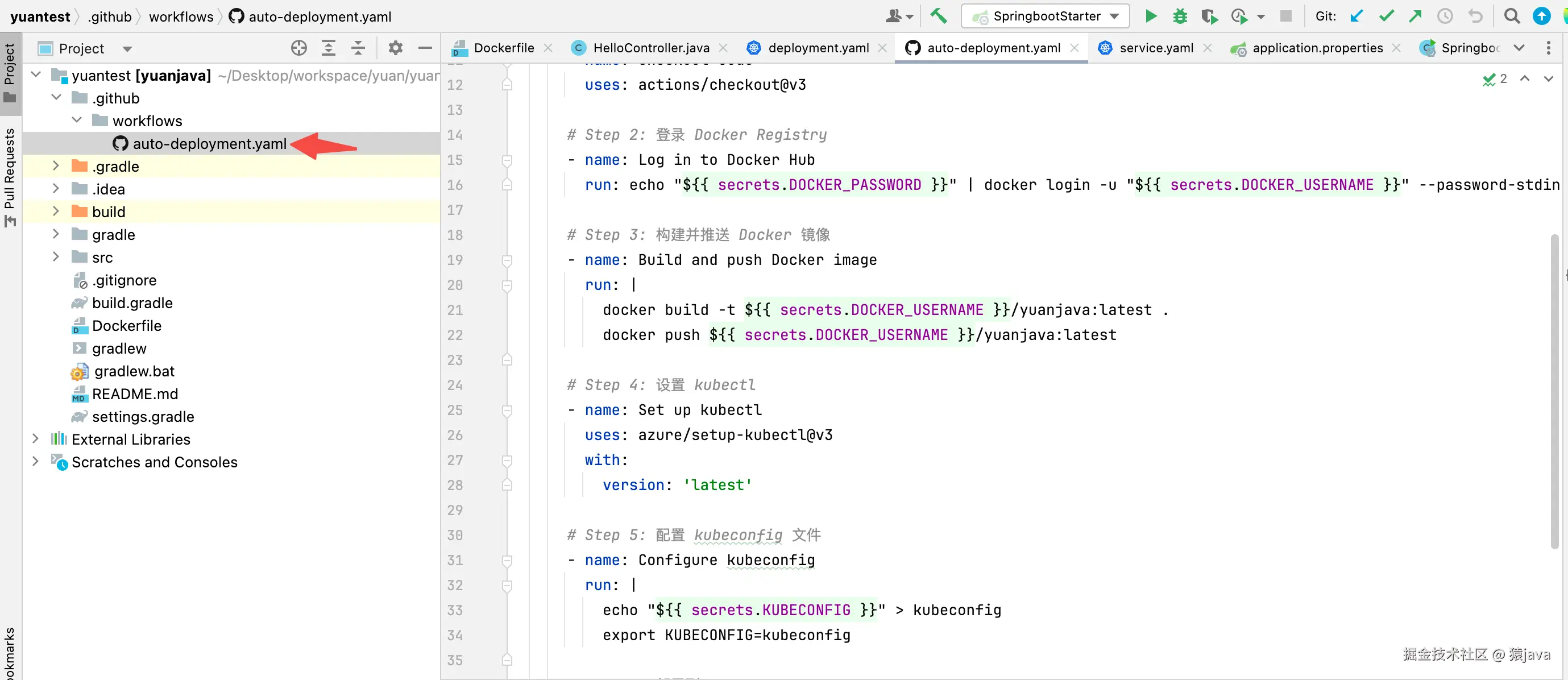Click Git commit checkmark icon

[1386, 16]
